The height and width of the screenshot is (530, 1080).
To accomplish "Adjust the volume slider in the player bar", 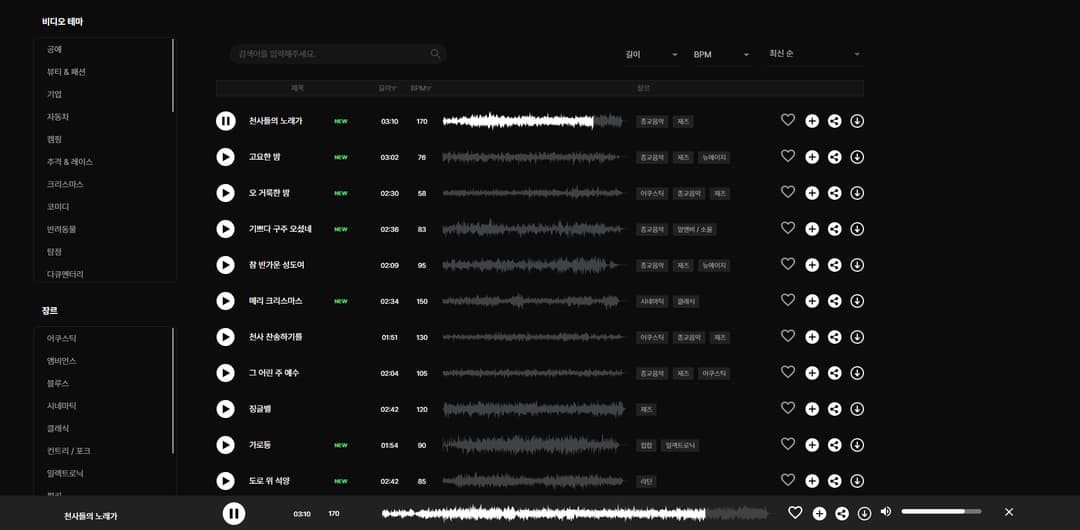I will tap(940, 512).
